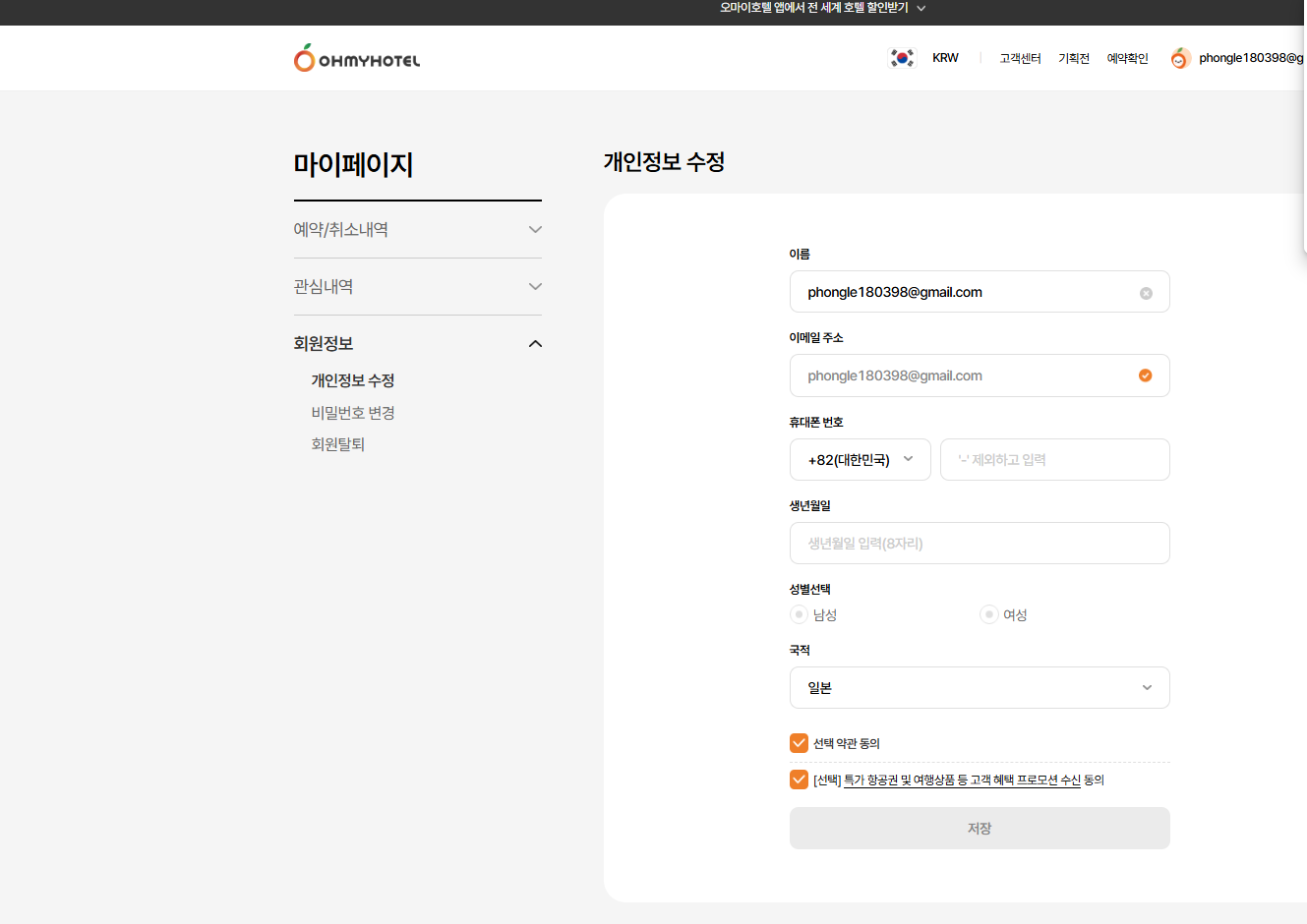Click the 생년월일 birthdate input field
The height and width of the screenshot is (924, 1307).
click(979, 544)
